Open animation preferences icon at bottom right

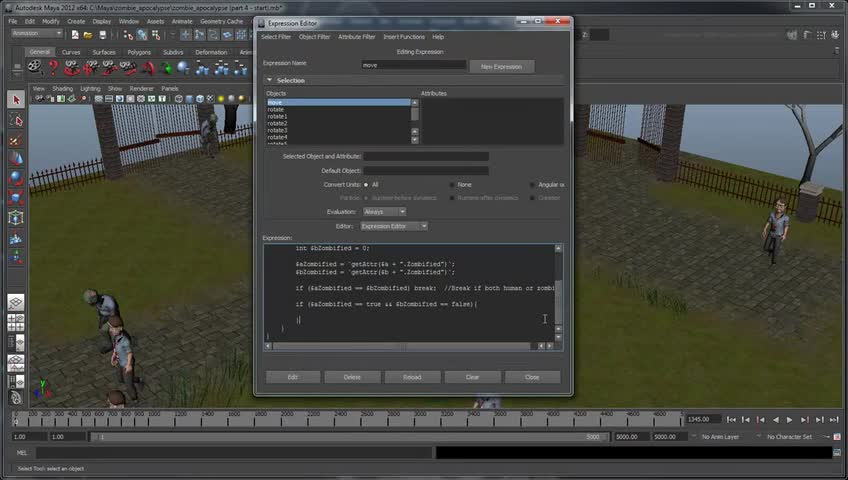[837, 437]
